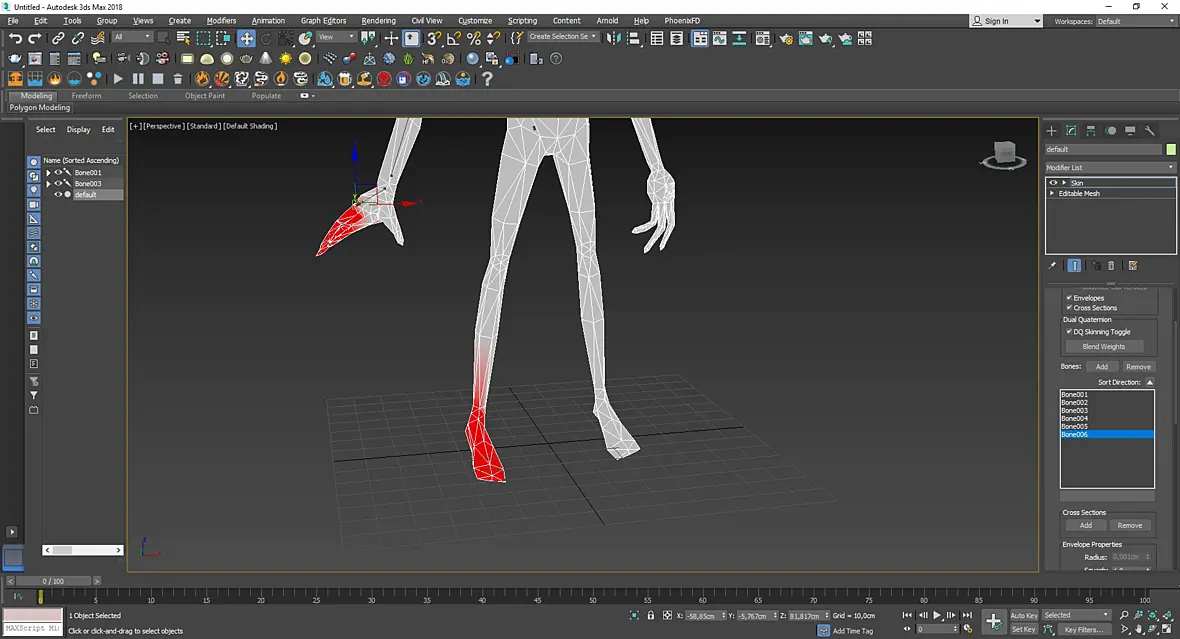Screen dimensions: 1180x639
Task: Click the Mirror tool icon
Action: (614, 38)
